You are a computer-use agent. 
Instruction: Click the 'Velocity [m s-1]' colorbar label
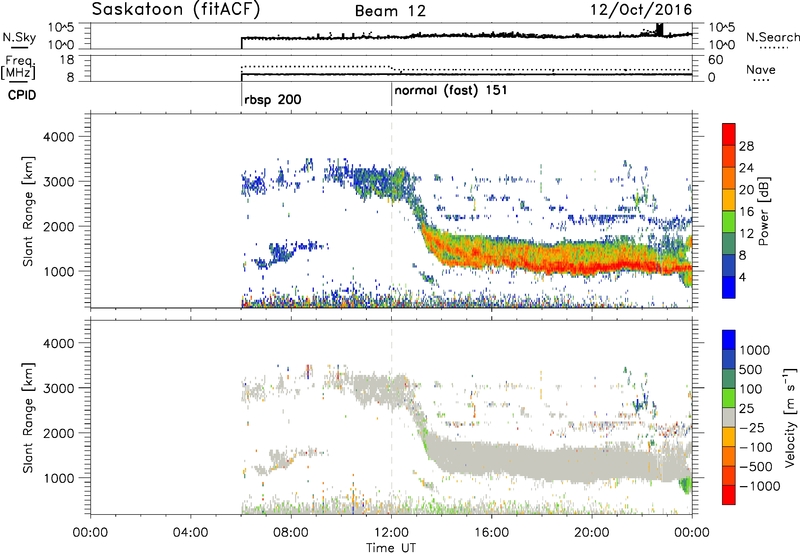(x=790, y=416)
